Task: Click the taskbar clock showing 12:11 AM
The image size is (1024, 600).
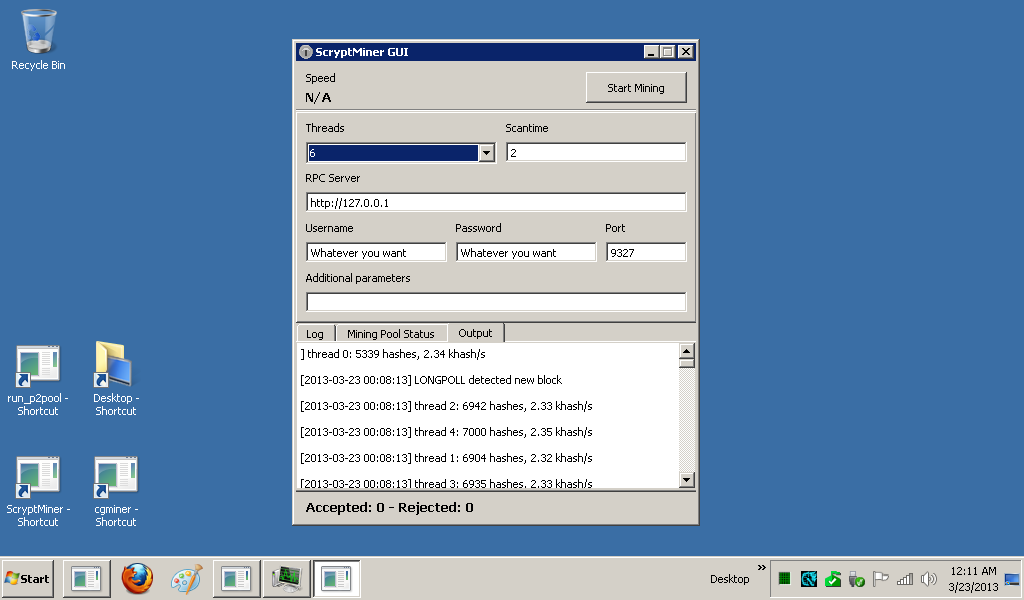Action: click(973, 578)
